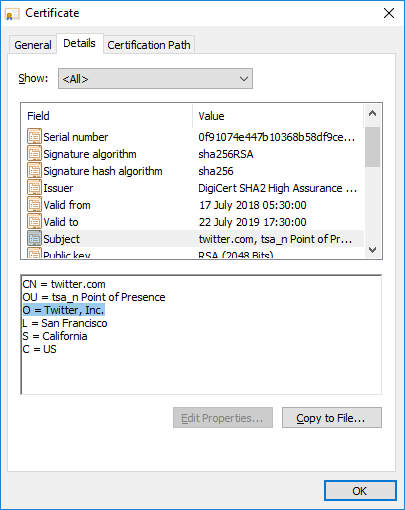Open the Show filter dropdown
The width and height of the screenshot is (405, 510).
[x=155, y=79]
